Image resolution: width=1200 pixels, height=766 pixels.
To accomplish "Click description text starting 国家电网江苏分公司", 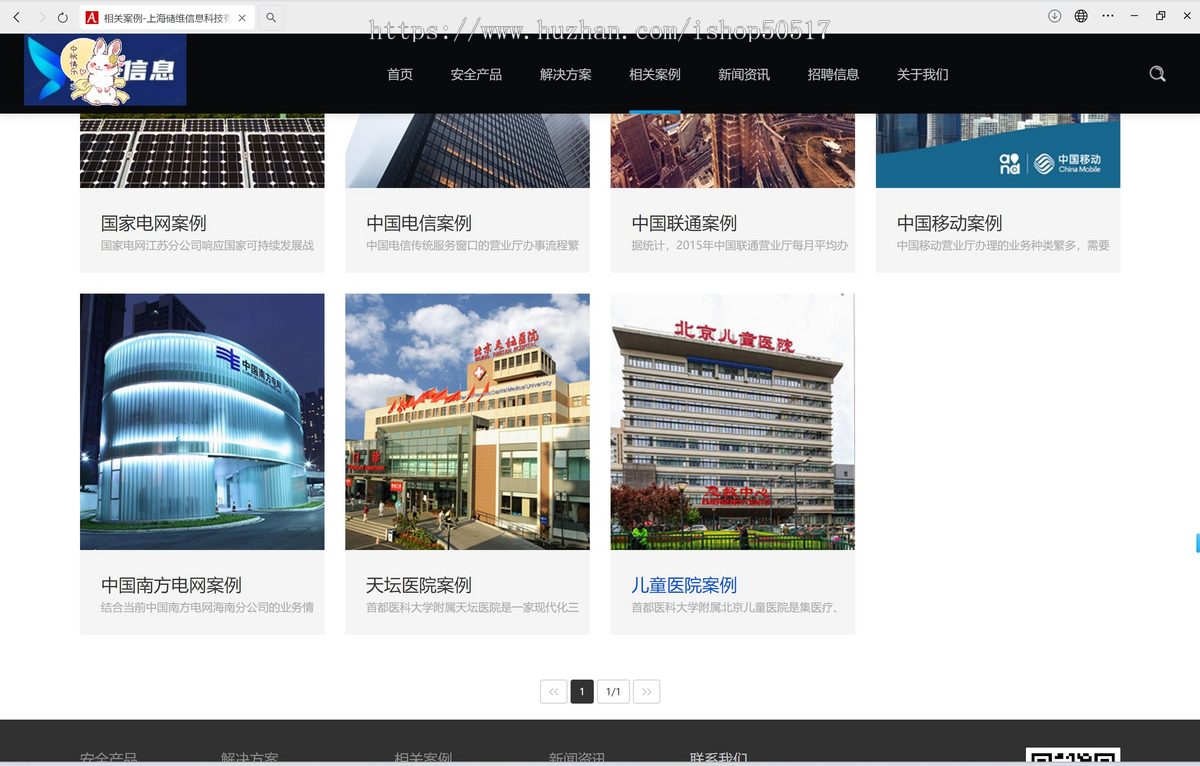I will click(x=207, y=245).
